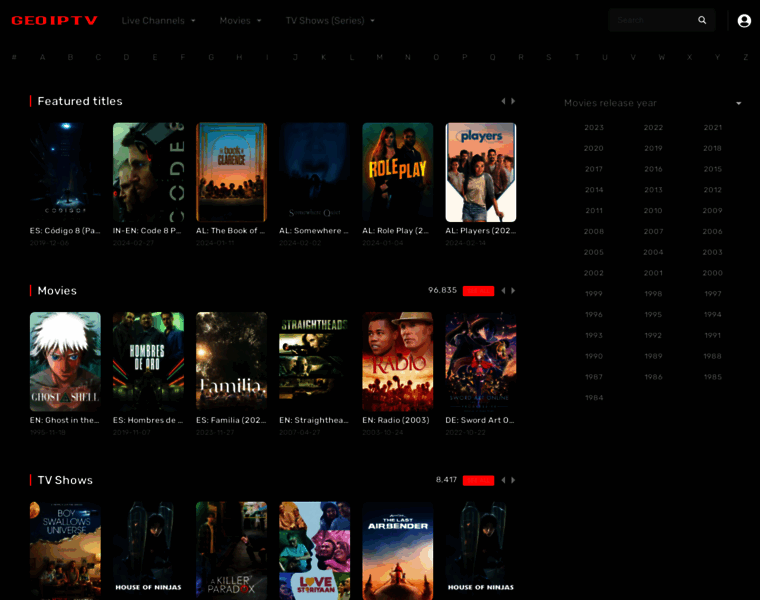
Task: Open the Movies dropdown in navigation bar
Action: coord(240,21)
